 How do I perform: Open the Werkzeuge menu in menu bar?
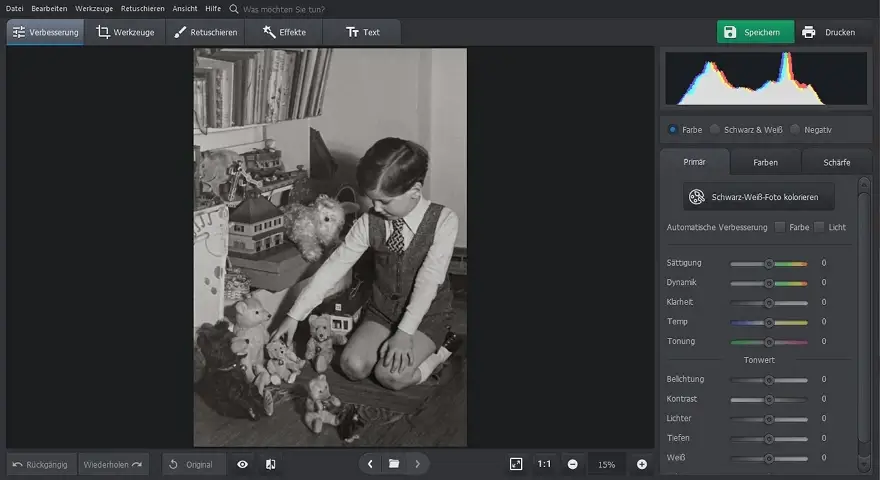click(94, 8)
